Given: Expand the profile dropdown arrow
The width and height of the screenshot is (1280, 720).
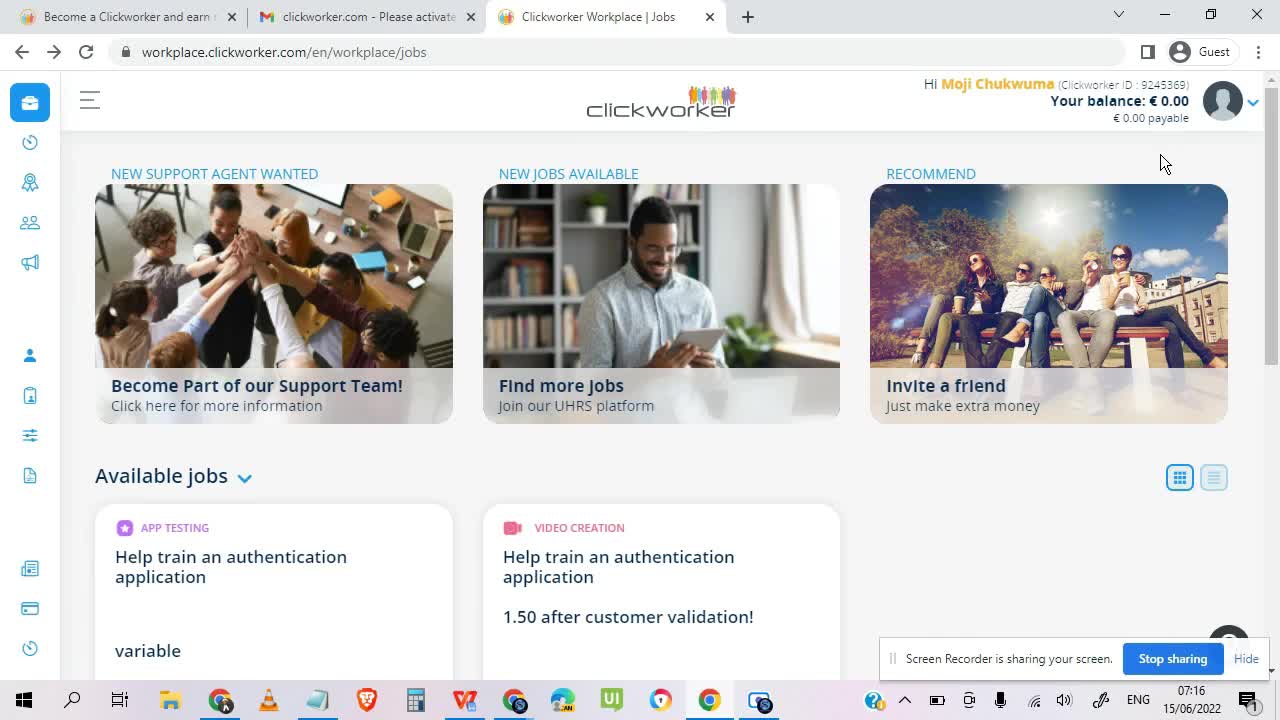Looking at the screenshot, I should click(x=1253, y=102).
